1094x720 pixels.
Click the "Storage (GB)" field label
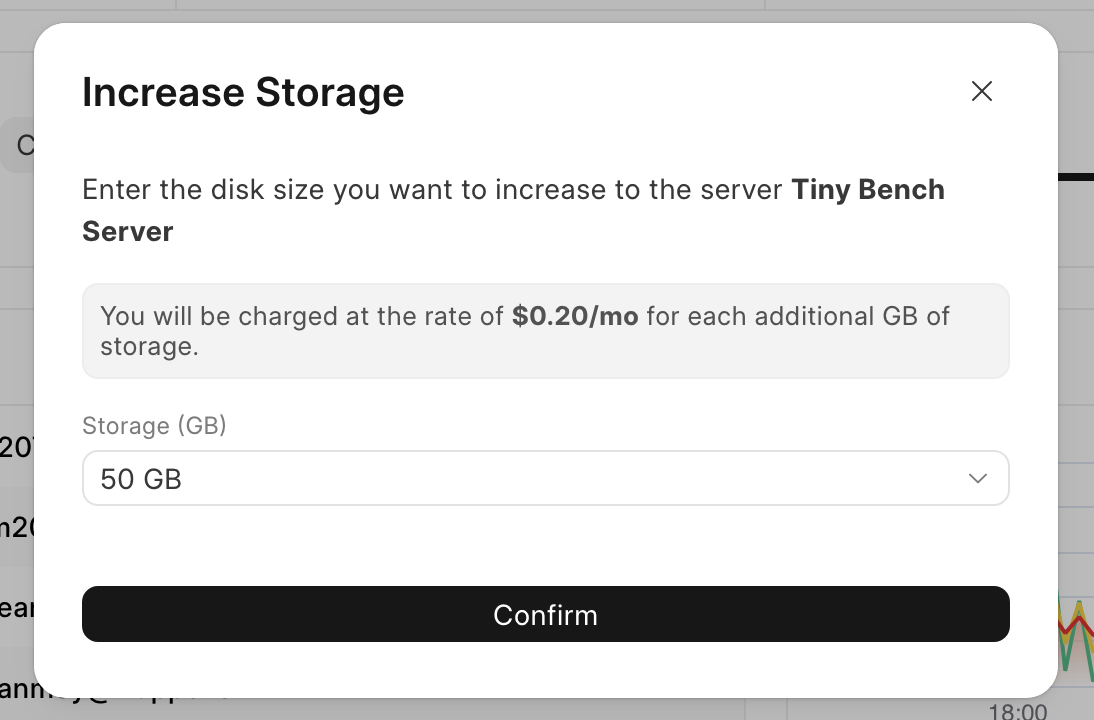click(154, 426)
